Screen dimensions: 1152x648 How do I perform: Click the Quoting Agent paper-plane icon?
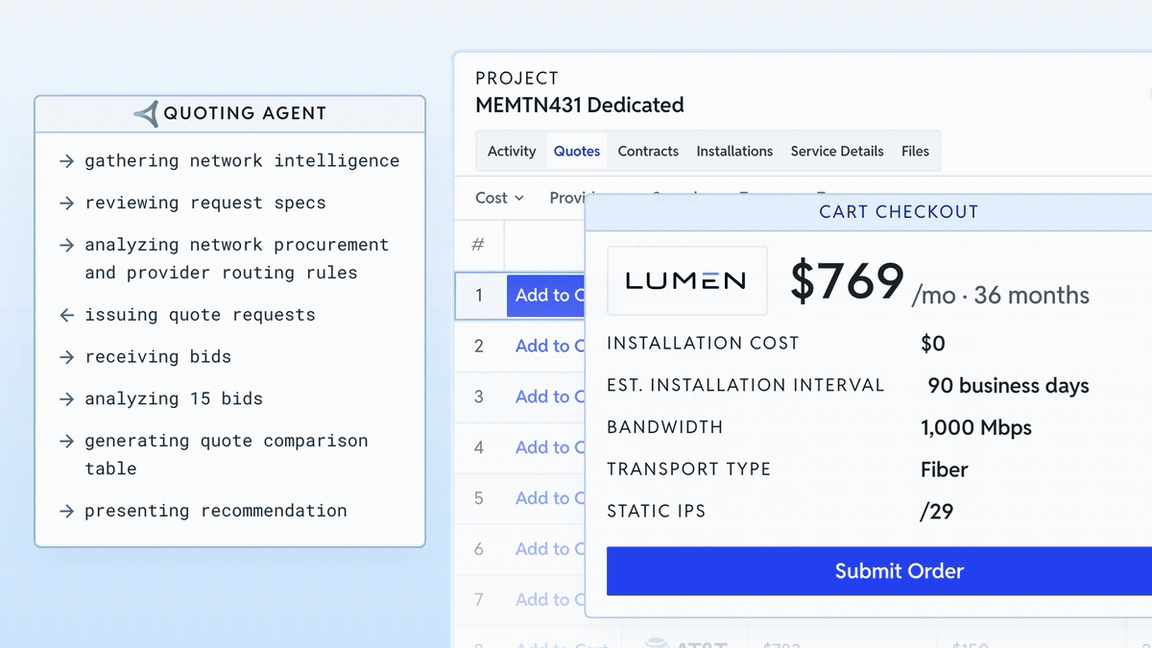146,114
